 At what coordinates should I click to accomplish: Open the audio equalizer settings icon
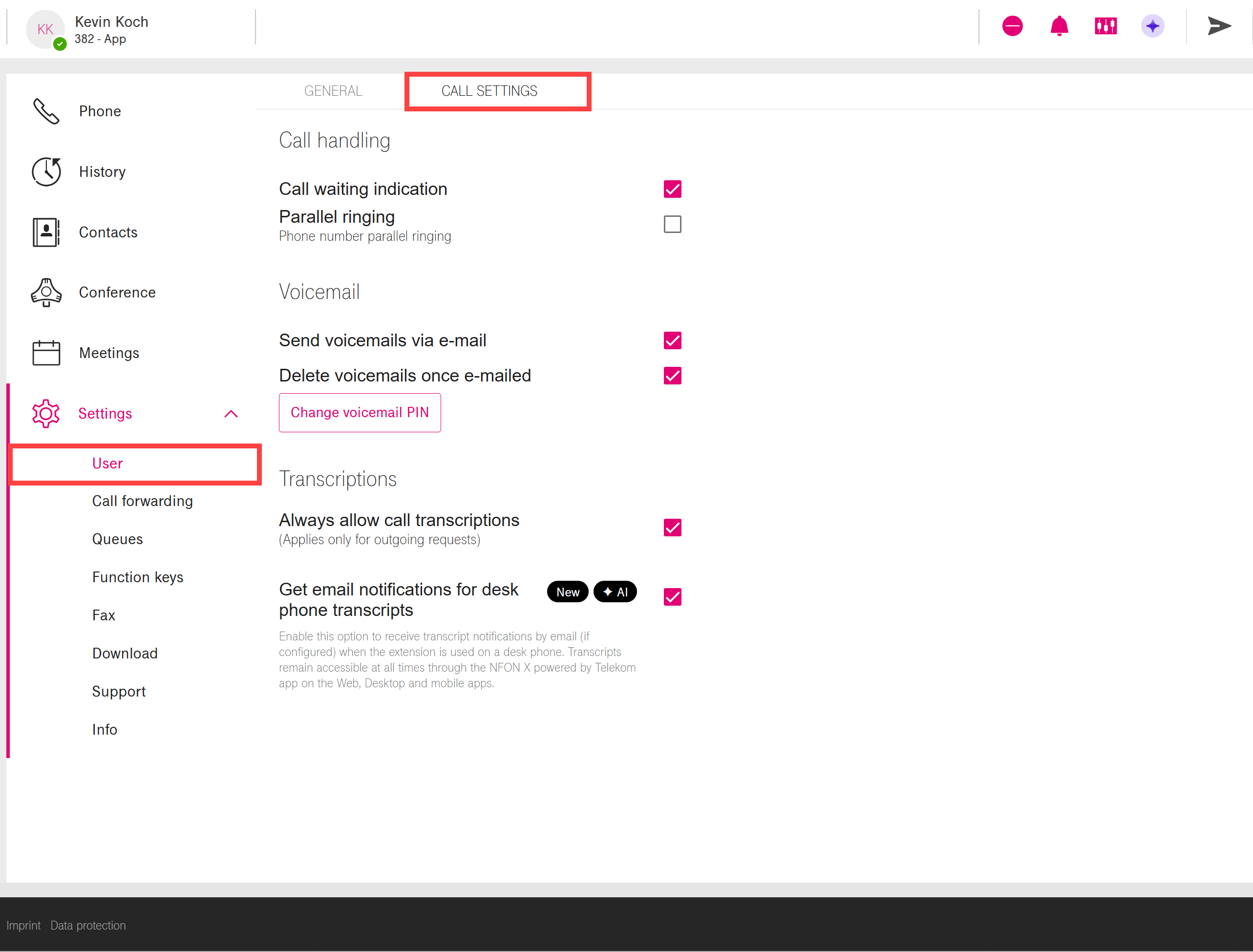[1105, 26]
